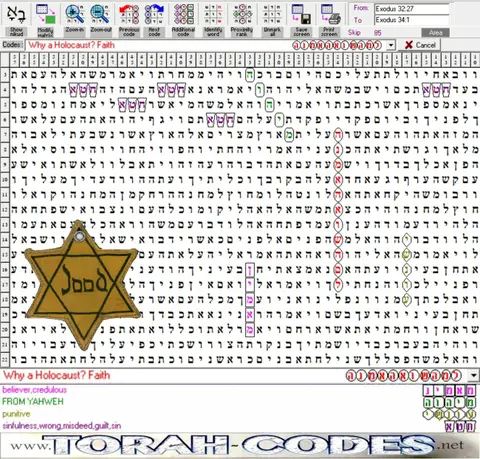
Task: Click the yellow Jood star image
Action: [x=83, y=284]
